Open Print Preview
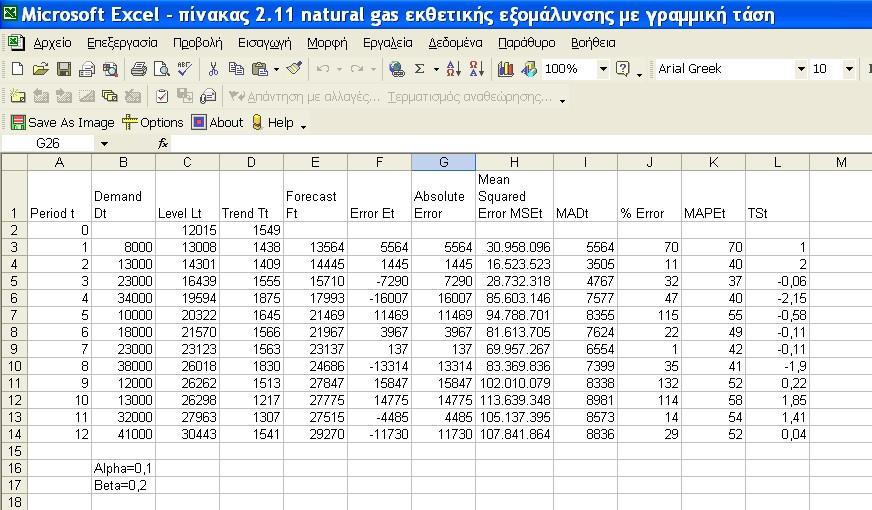The height and width of the screenshot is (510, 872). pos(161,69)
